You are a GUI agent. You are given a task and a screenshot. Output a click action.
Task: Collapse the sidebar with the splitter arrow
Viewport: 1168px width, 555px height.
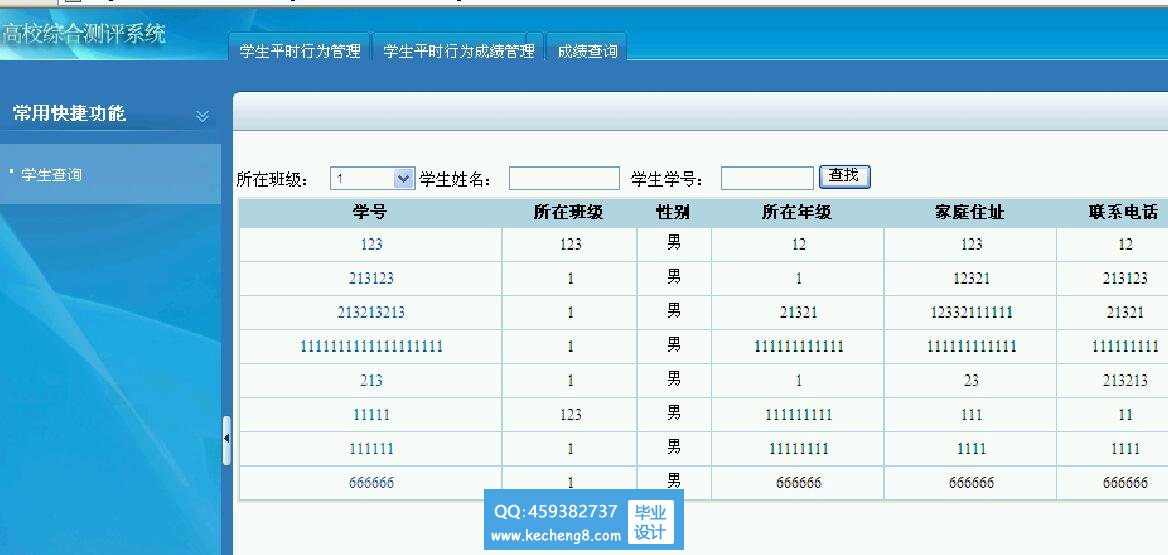coord(226,440)
